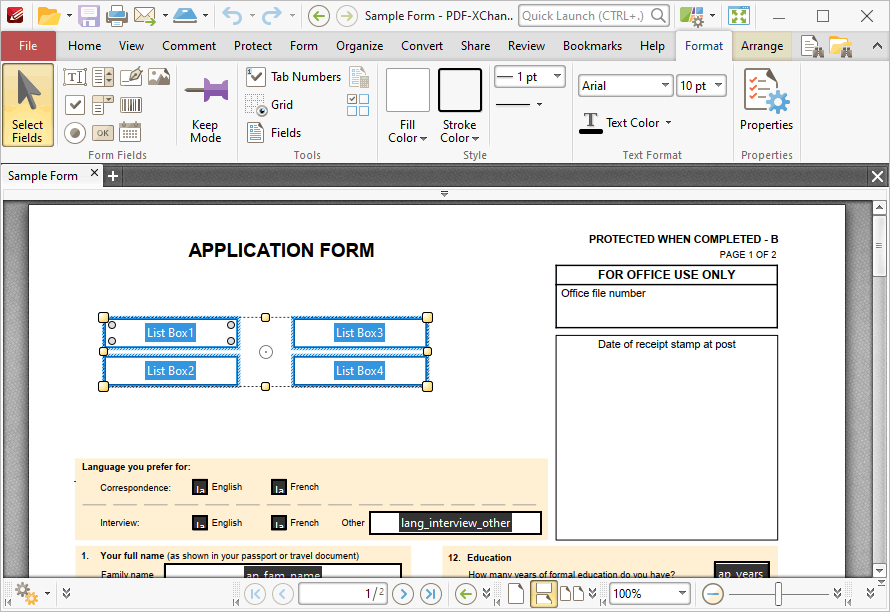Open Text Color dropdown arrow
The image size is (890, 612).
669,123
